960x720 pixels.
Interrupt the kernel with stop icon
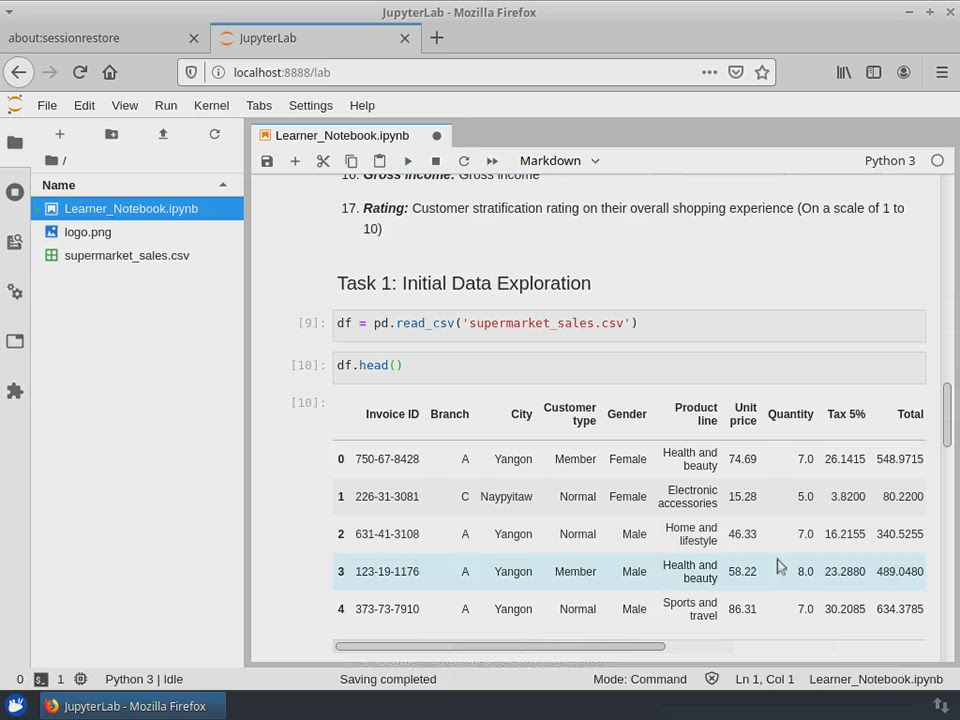pyautogui.click(x=436, y=161)
